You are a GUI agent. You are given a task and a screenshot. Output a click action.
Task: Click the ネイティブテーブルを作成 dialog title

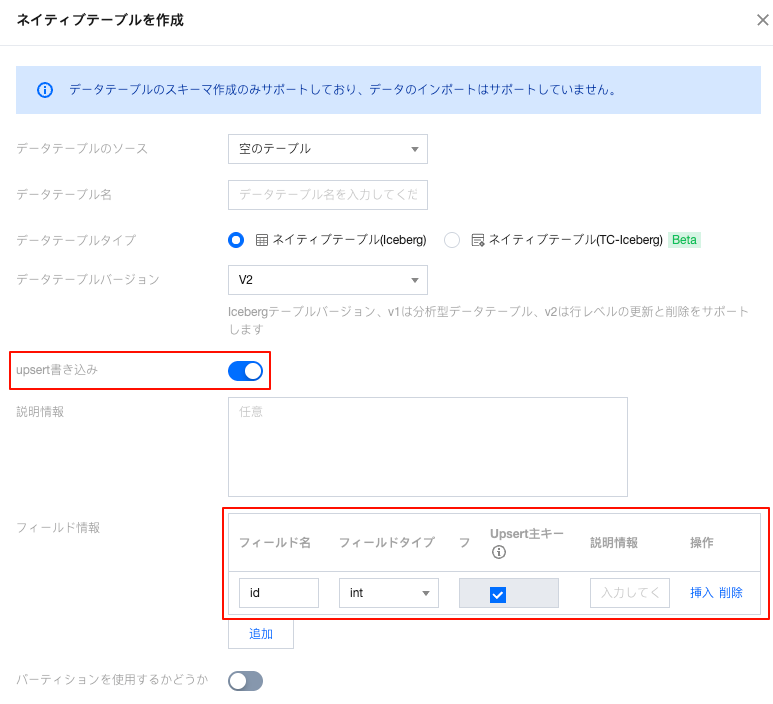coord(100,20)
